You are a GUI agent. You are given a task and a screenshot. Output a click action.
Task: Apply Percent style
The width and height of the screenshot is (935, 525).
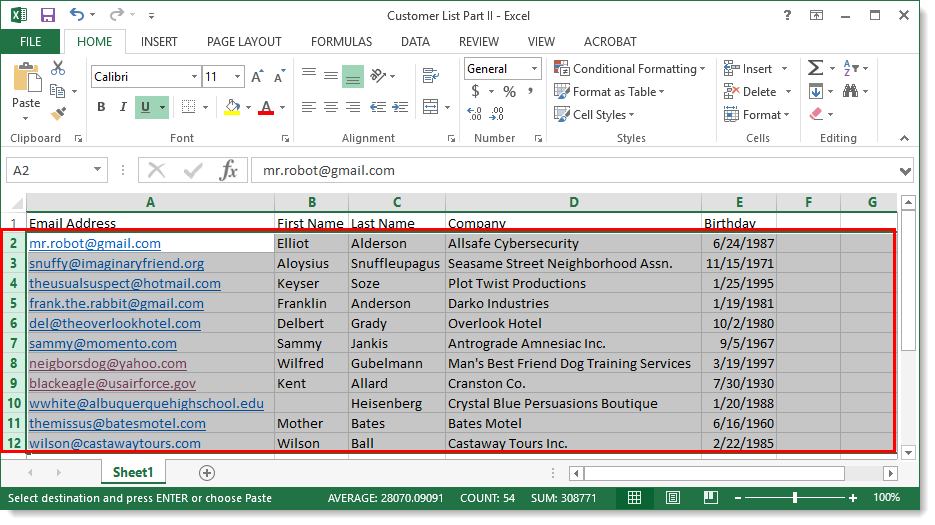[x=509, y=91]
